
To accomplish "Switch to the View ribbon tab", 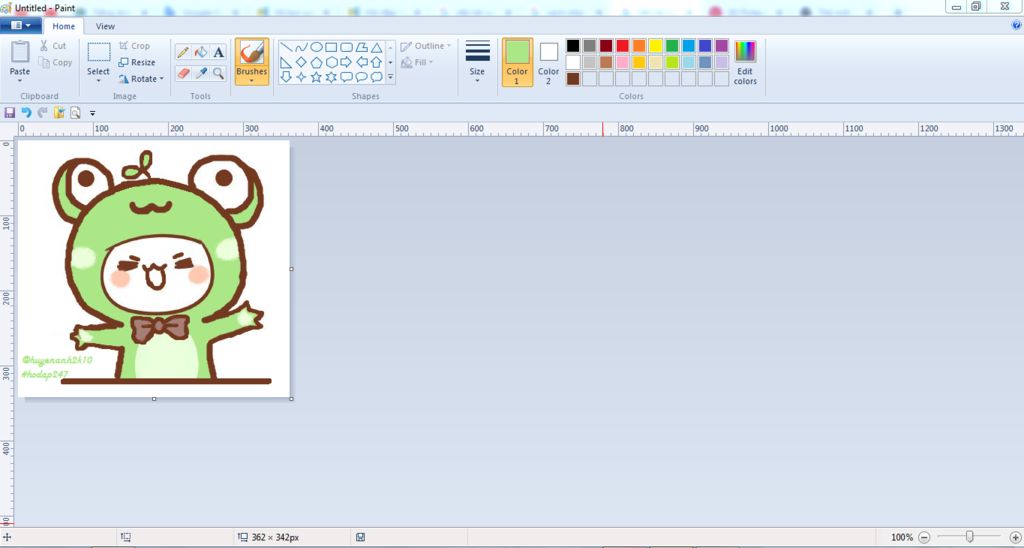I will (105, 26).
